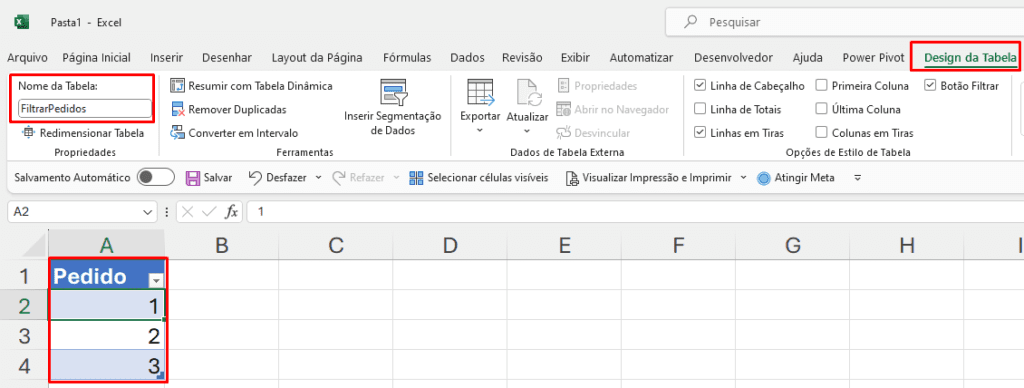Enable Colunas em Tiras checkbox

(x=822, y=133)
